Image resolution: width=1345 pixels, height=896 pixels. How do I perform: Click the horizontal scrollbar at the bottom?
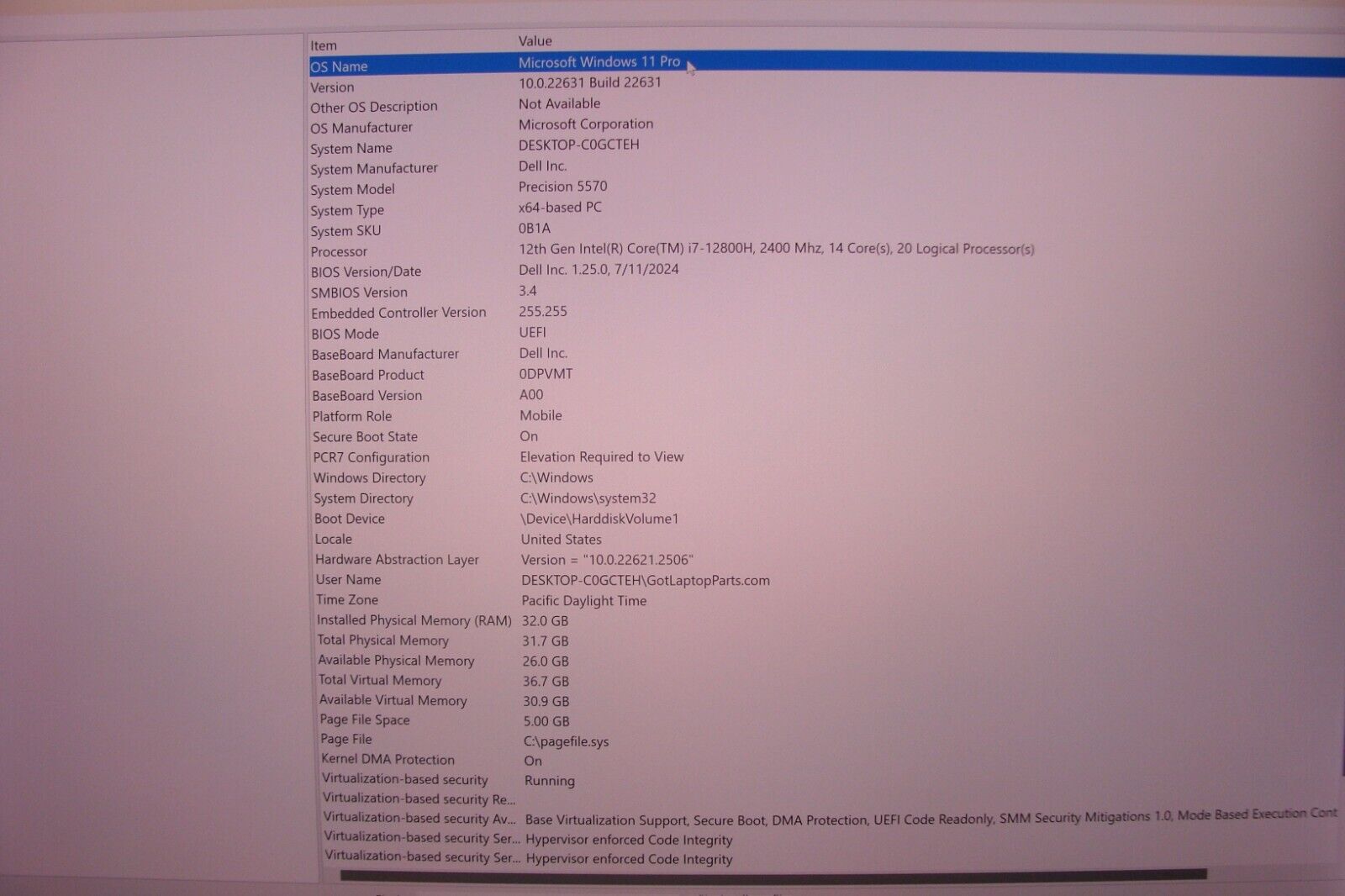tap(773, 875)
